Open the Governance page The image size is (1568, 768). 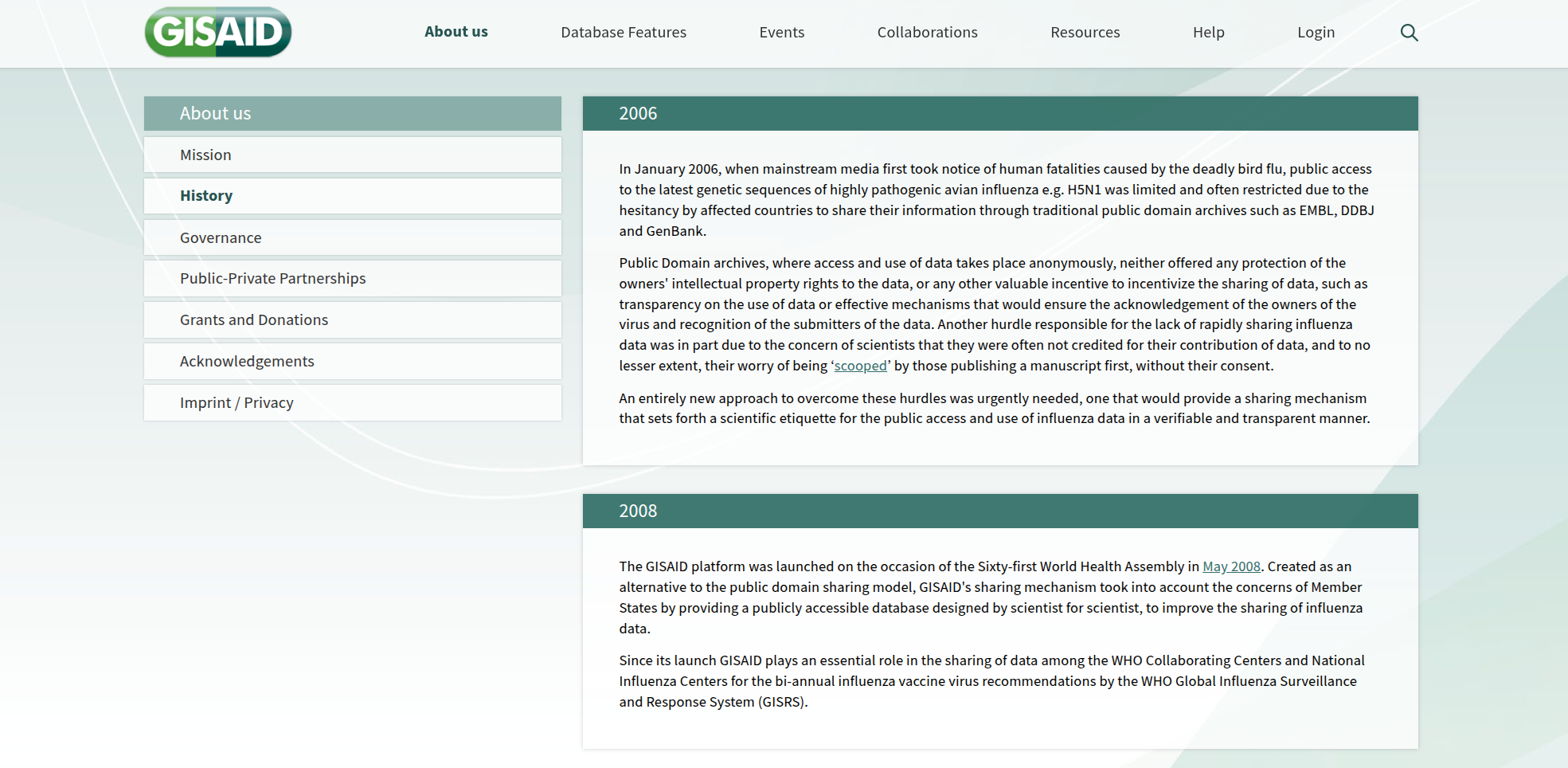353,237
